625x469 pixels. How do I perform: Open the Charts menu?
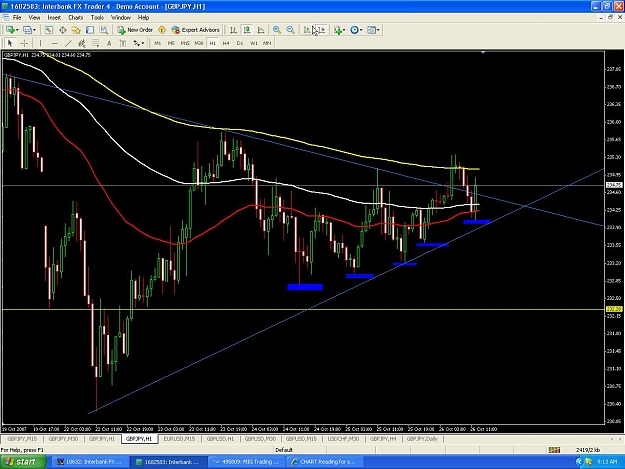(x=76, y=18)
